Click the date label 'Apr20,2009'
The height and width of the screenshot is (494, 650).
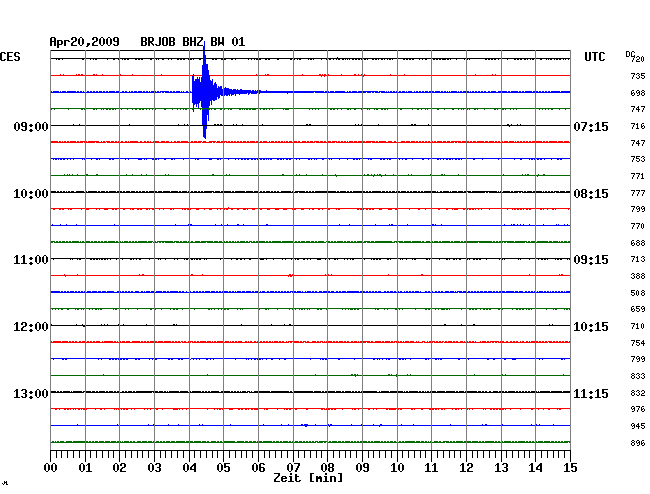click(85, 42)
